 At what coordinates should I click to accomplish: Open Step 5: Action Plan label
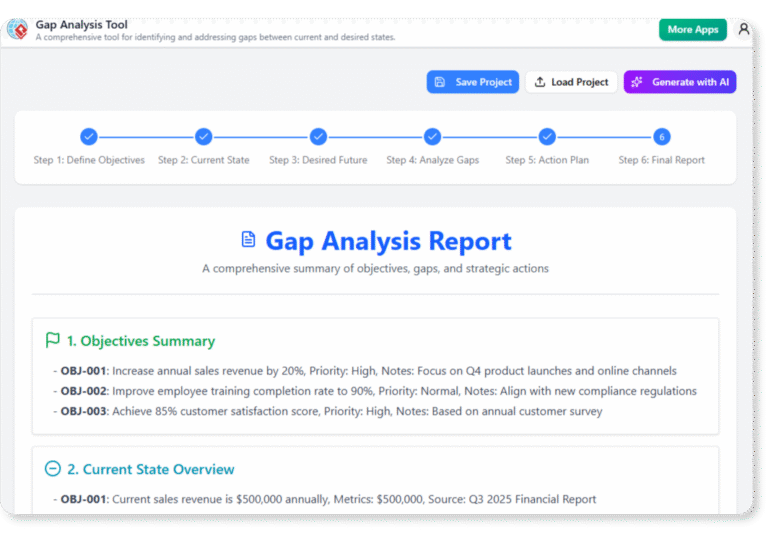pyautogui.click(x=547, y=160)
